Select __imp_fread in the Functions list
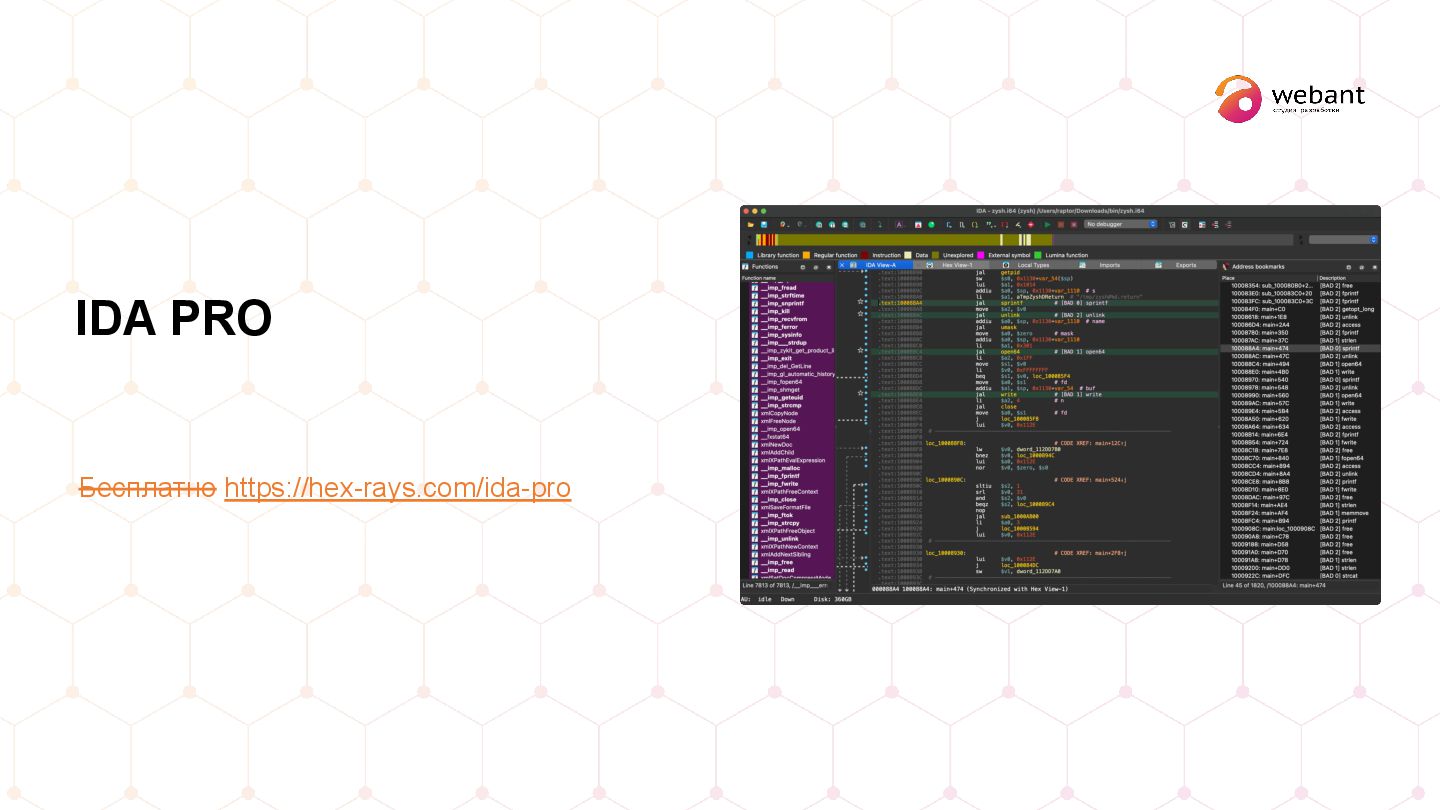Image resolution: width=1440 pixels, height=810 pixels. 792,288
